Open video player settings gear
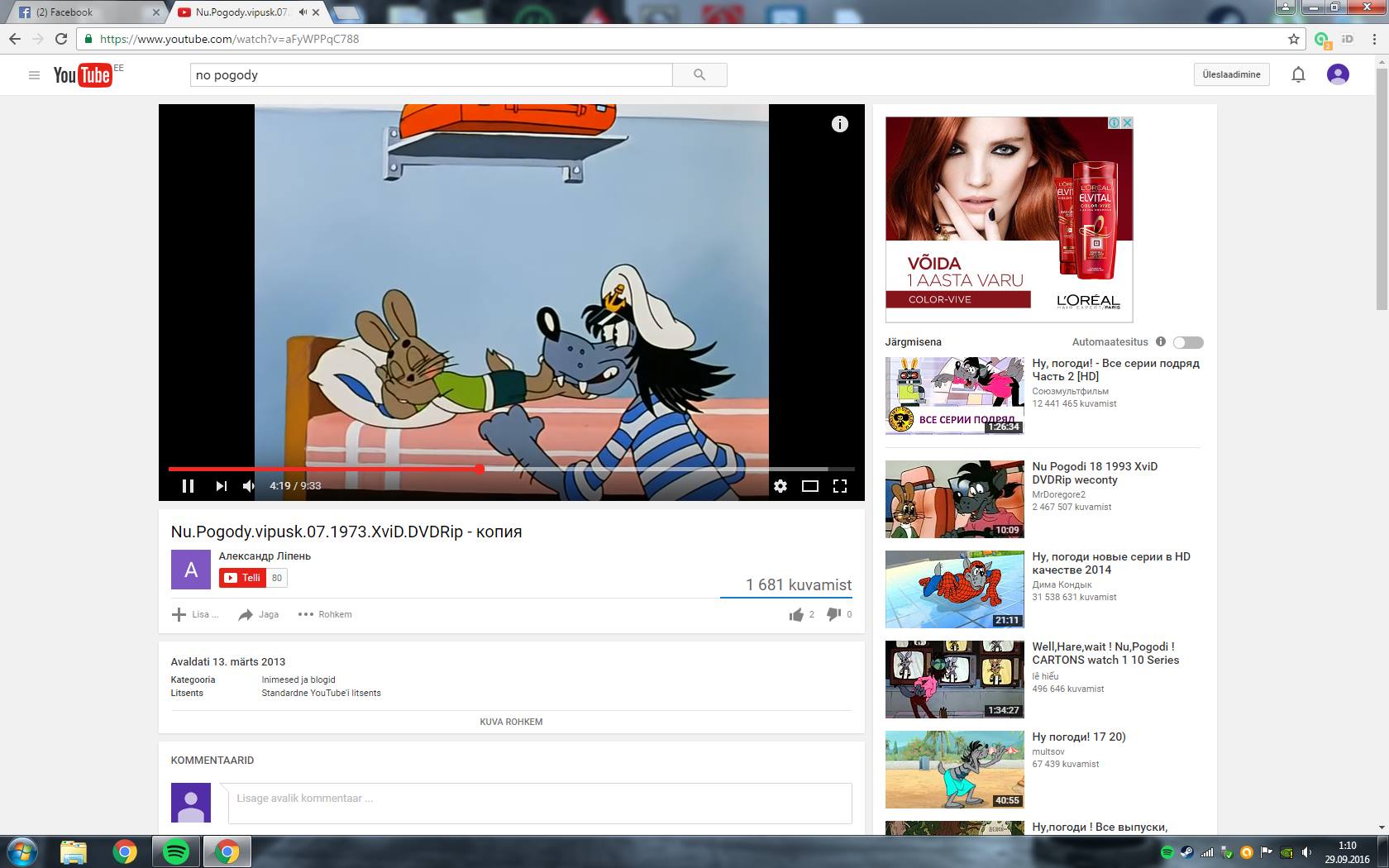The image size is (1389, 868). point(780,486)
